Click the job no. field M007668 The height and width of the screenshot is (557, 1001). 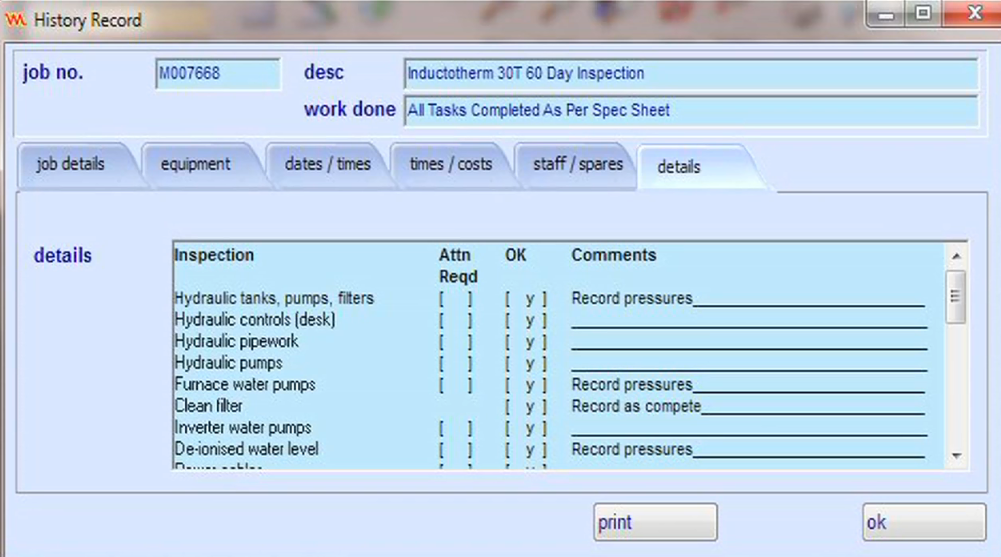click(x=218, y=74)
